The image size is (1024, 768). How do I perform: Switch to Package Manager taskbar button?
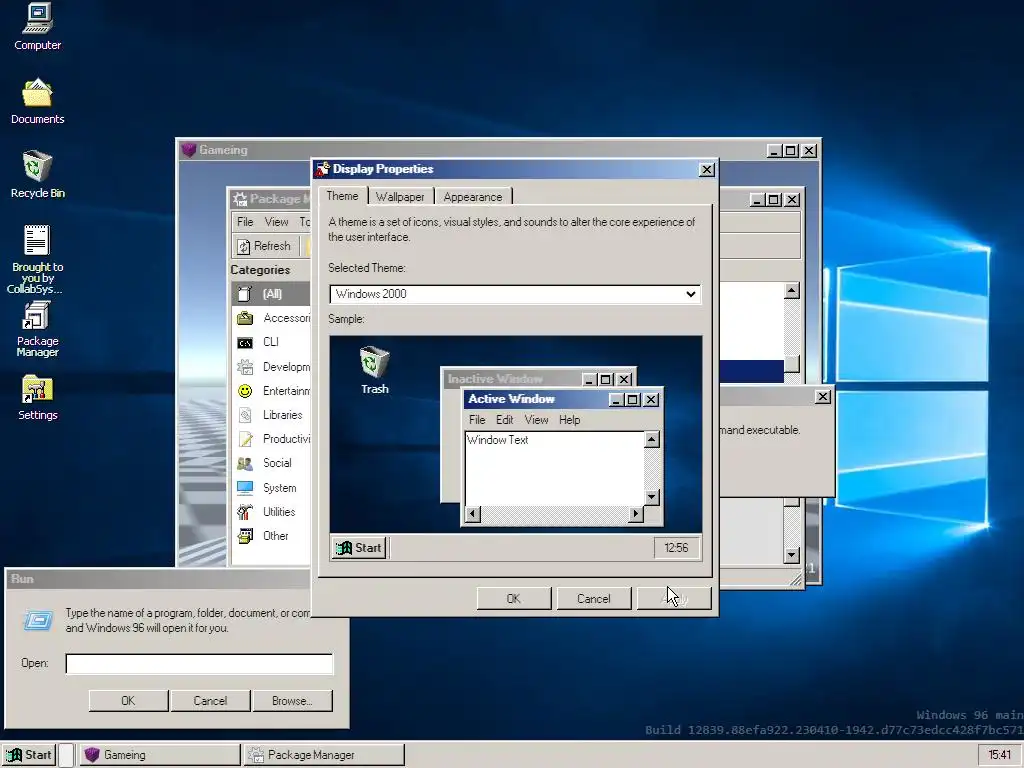click(324, 755)
